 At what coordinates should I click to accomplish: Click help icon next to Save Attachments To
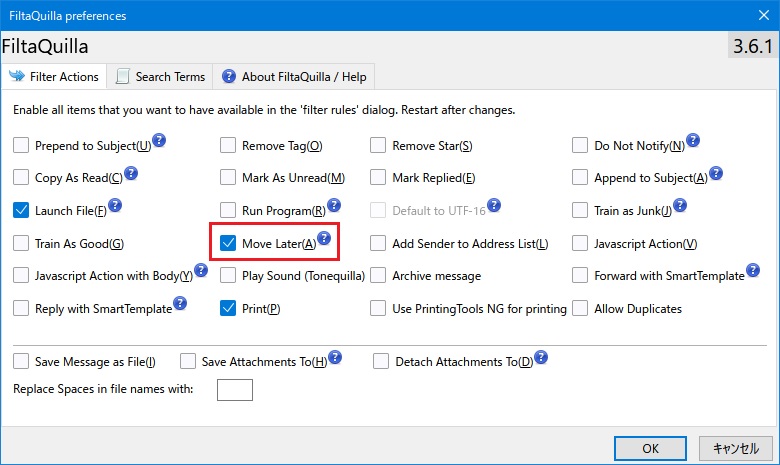tap(335, 357)
